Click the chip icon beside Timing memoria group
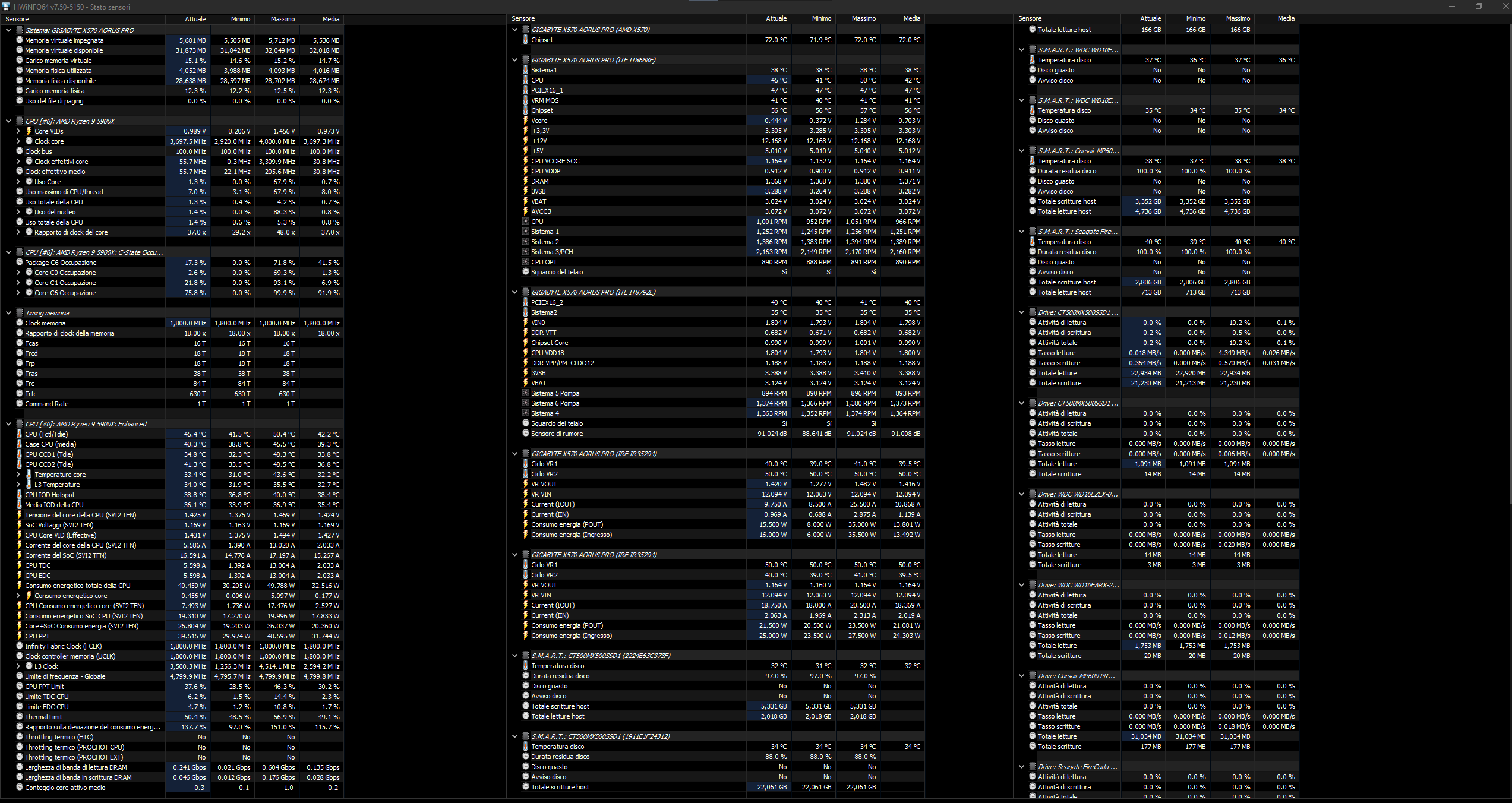The image size is (1512, 803). [x=20, y=313]
